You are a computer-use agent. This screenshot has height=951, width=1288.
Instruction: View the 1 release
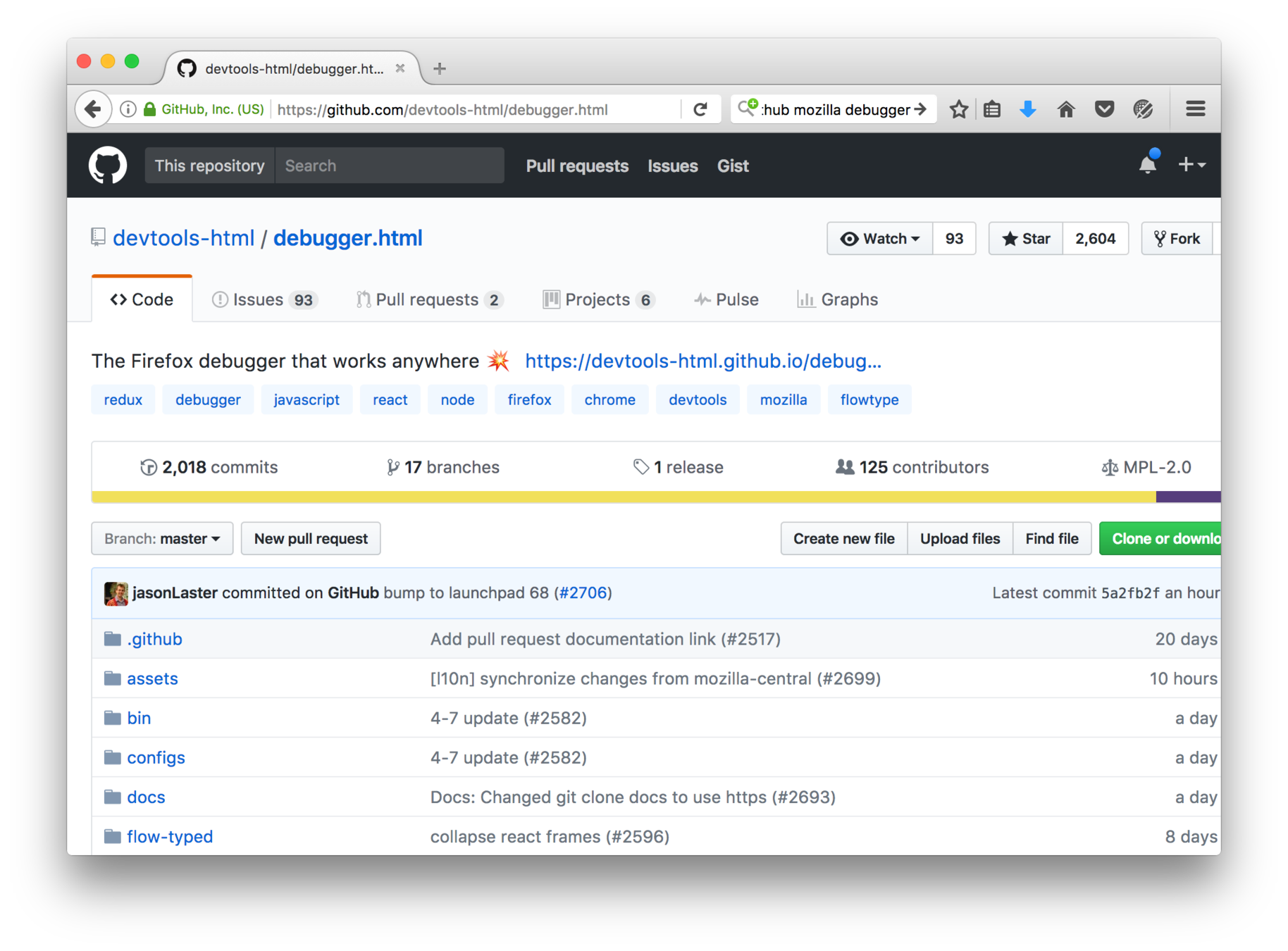678,467
